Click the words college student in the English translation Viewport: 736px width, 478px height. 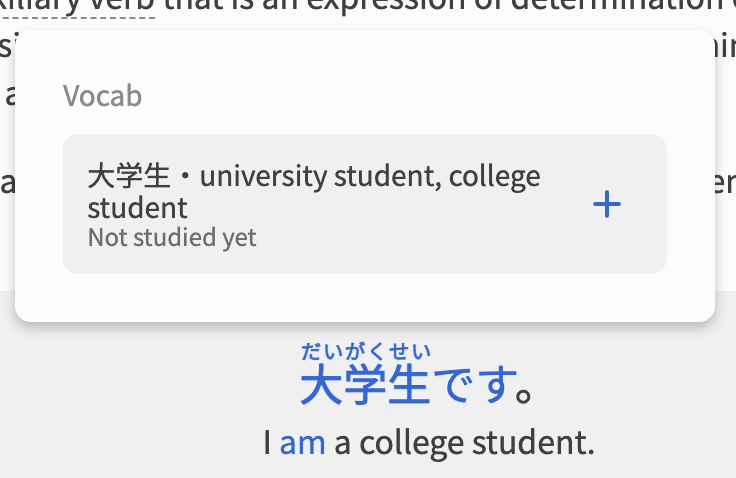pos(477,443)
